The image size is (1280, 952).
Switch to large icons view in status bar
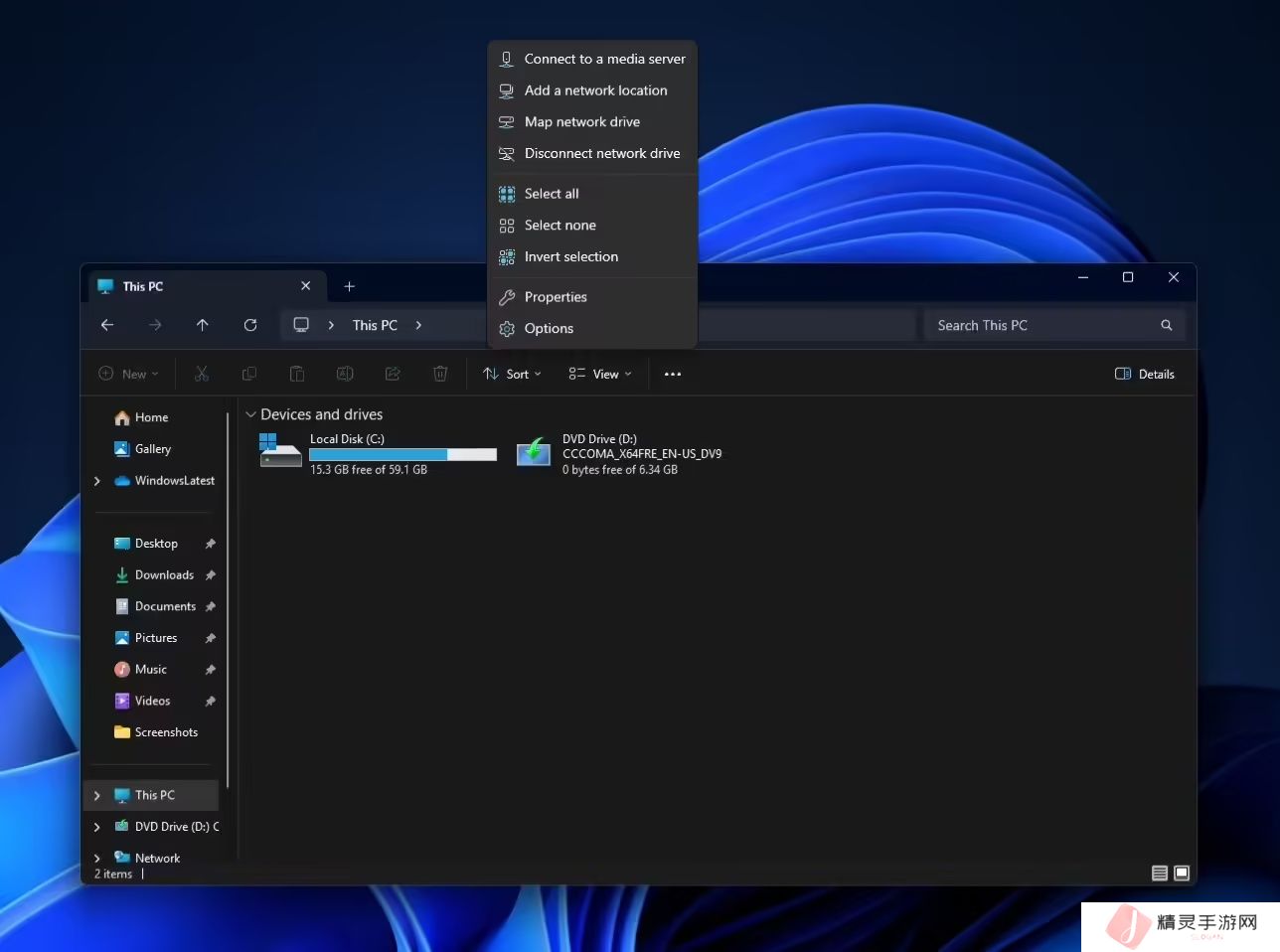click(x=1182, y=873)
